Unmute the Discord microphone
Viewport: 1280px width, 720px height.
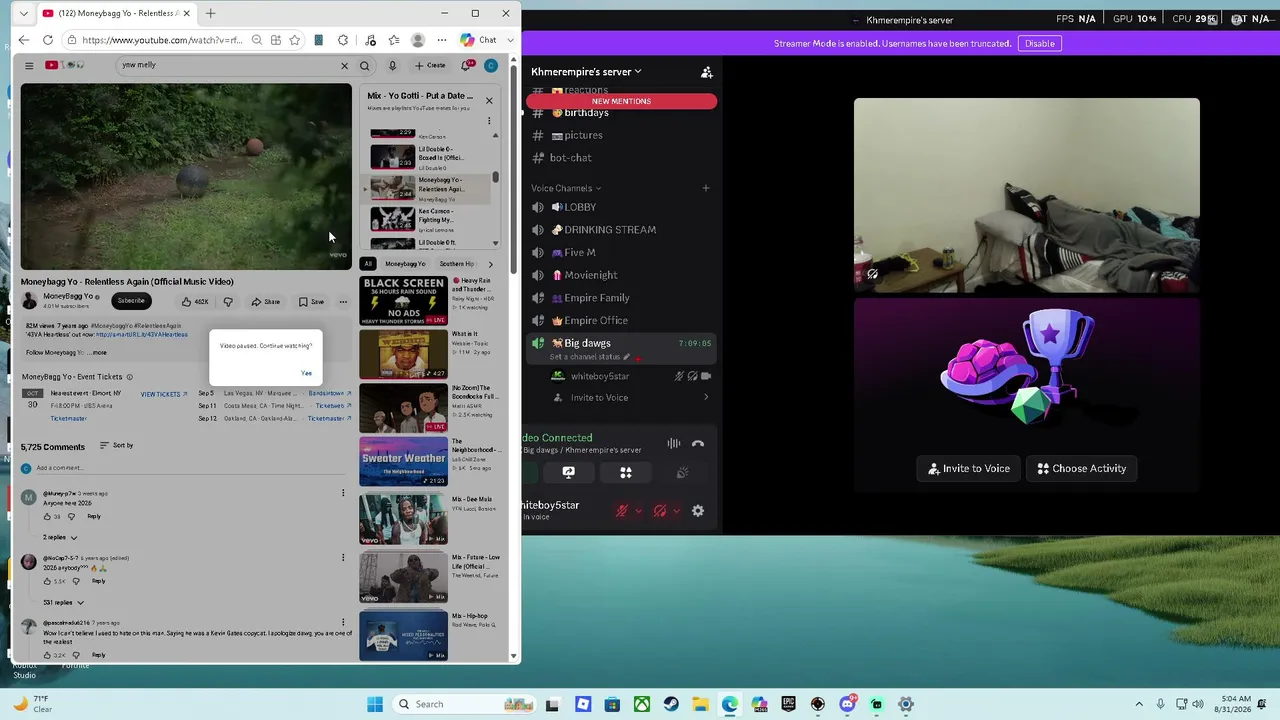pyautogui.click(x=622, y=511)
